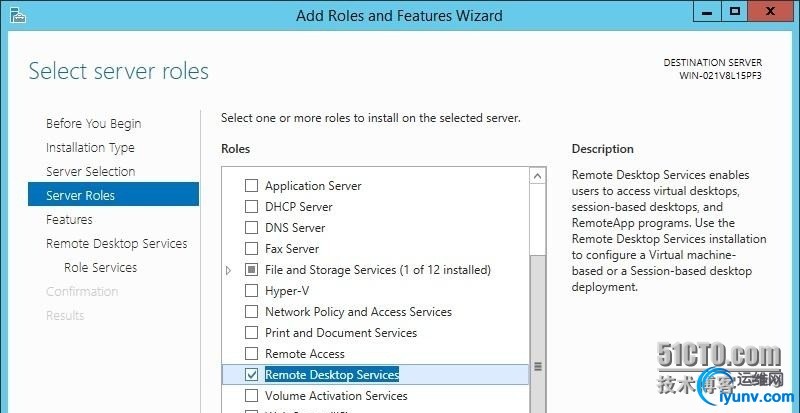Navigate to the Features step
This screenshot has width=800, height=413.
click(69, 220)
